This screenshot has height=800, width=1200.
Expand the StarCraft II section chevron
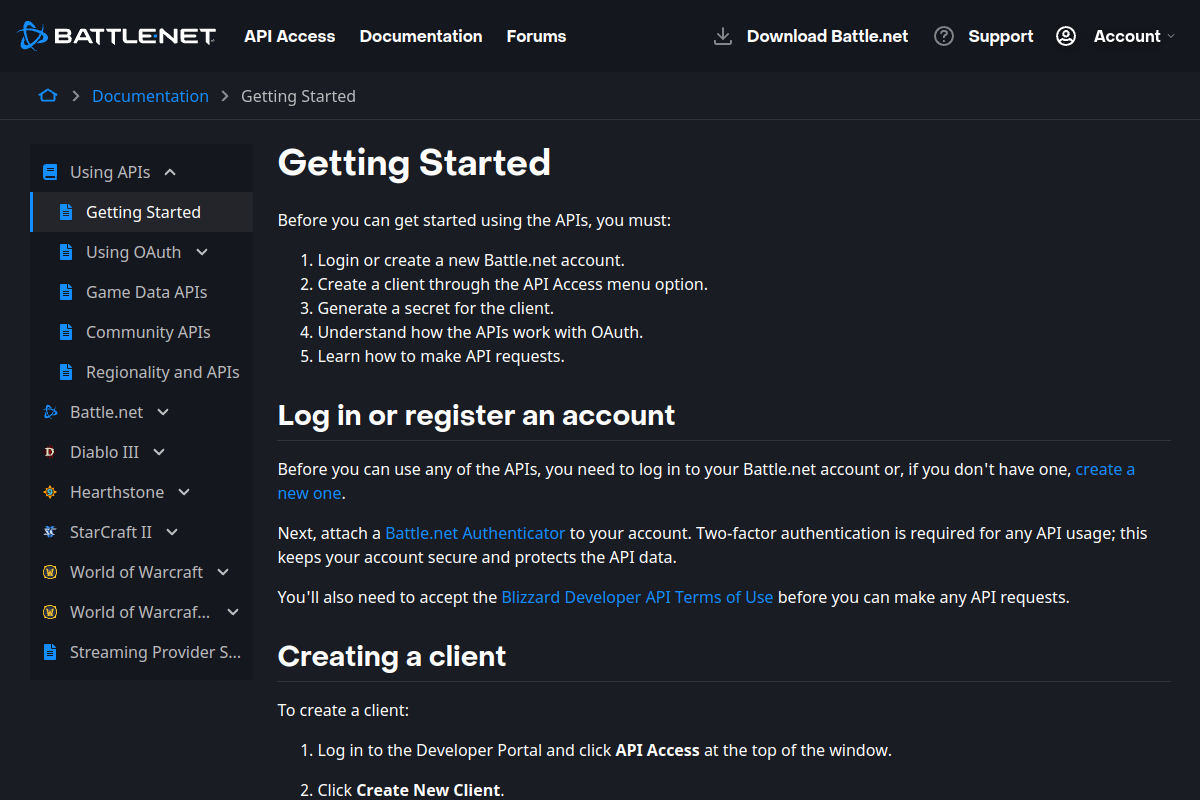tap(172, 532)
